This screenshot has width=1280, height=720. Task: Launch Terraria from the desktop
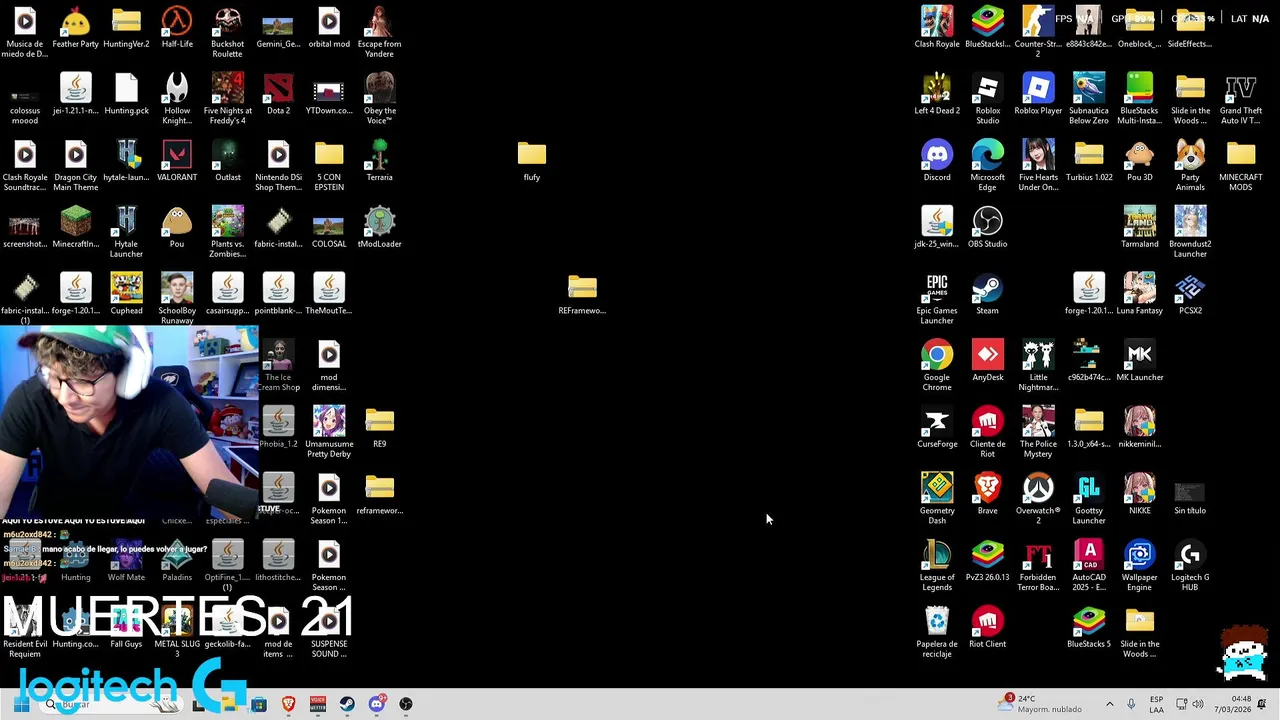pos(379,161)
